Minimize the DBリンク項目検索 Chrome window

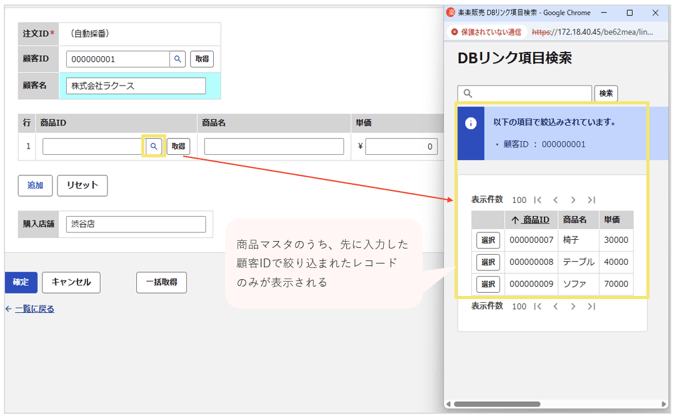click(x=604, y=13)
